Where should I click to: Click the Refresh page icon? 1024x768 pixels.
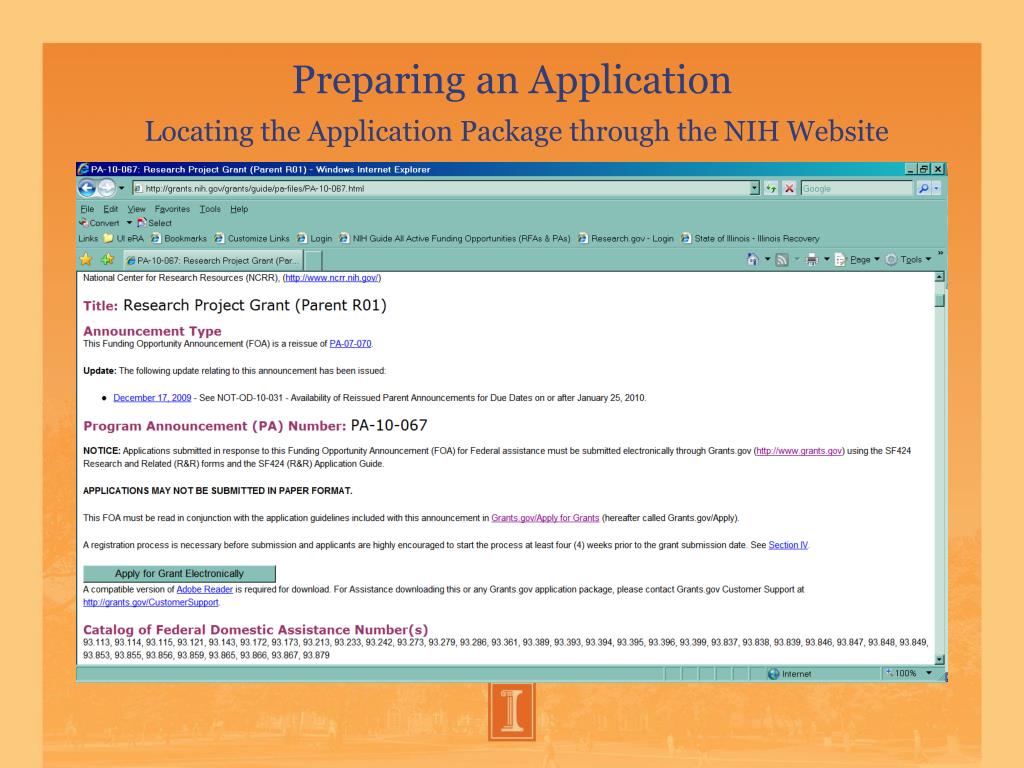tap(771, 188)
